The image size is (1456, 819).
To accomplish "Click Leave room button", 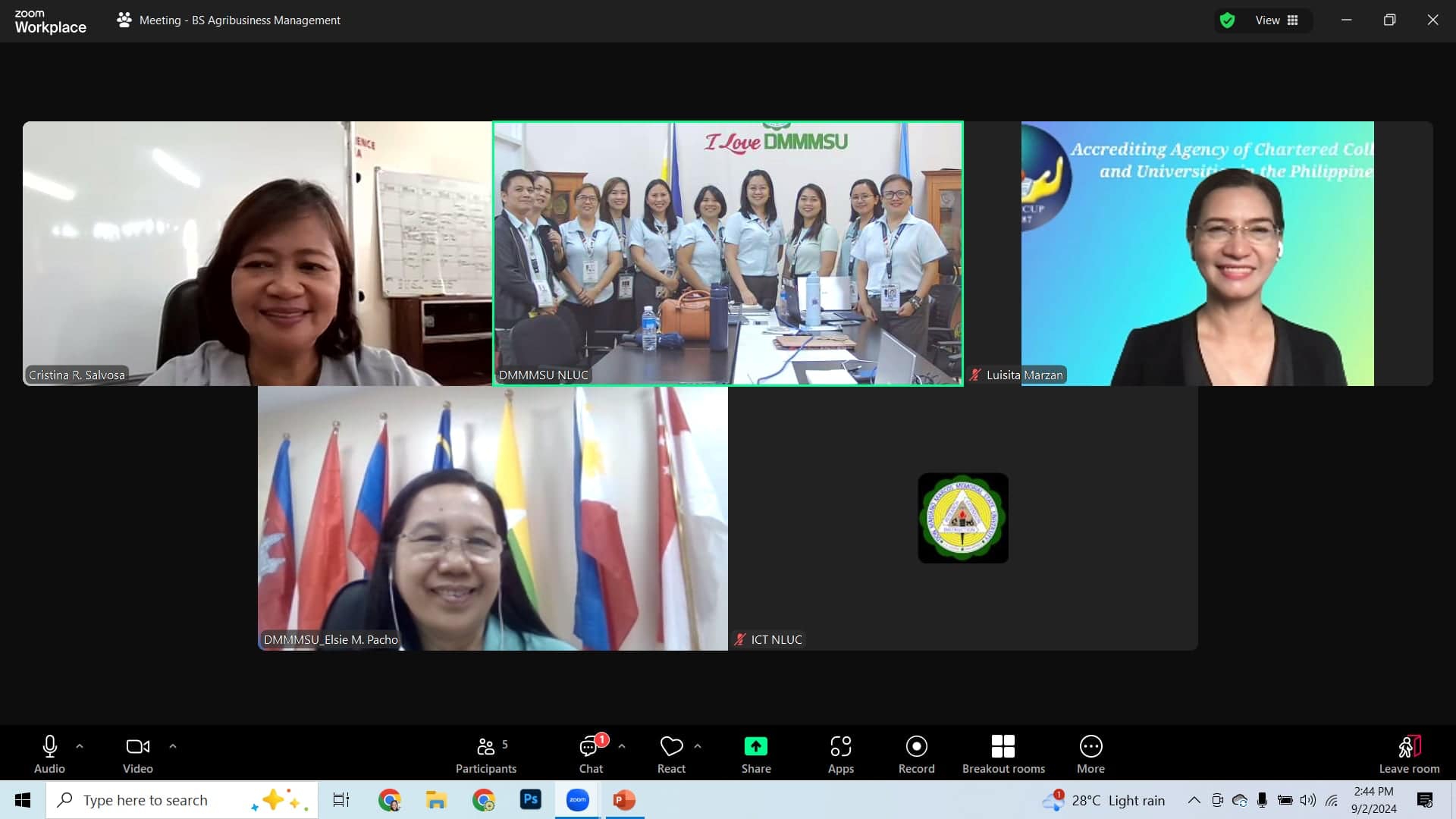I will [1409, 755].
